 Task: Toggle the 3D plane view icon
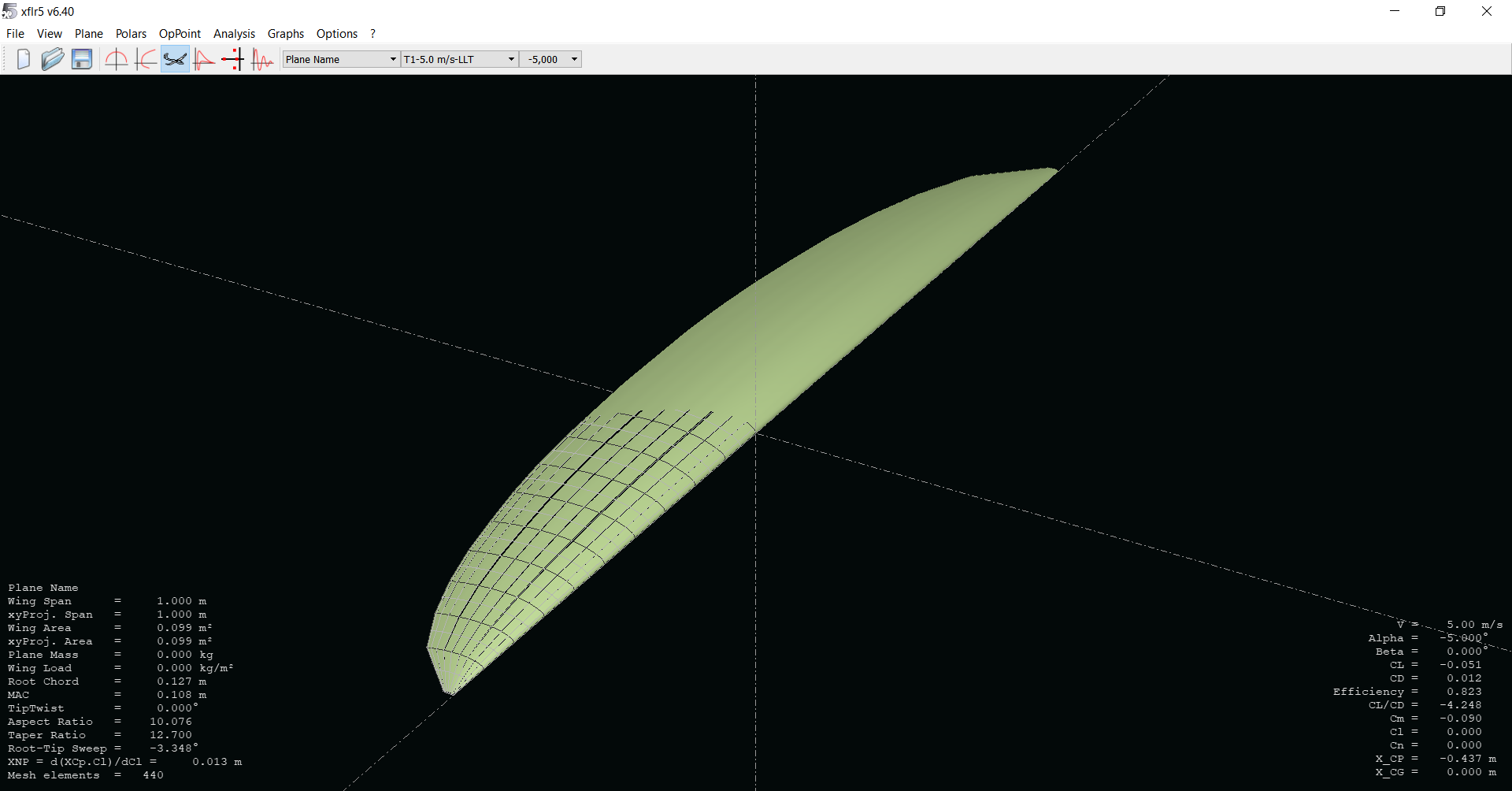pos(175,59)
